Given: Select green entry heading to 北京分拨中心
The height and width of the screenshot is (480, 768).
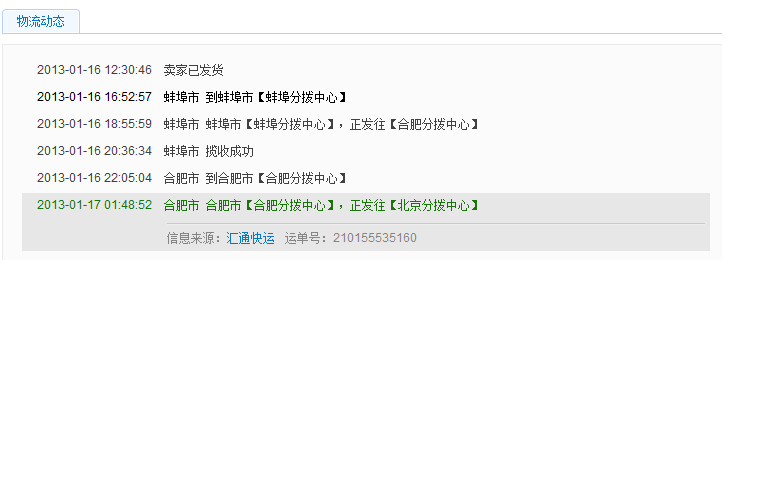Looking at the screenshot, I should tap(321, 205).
